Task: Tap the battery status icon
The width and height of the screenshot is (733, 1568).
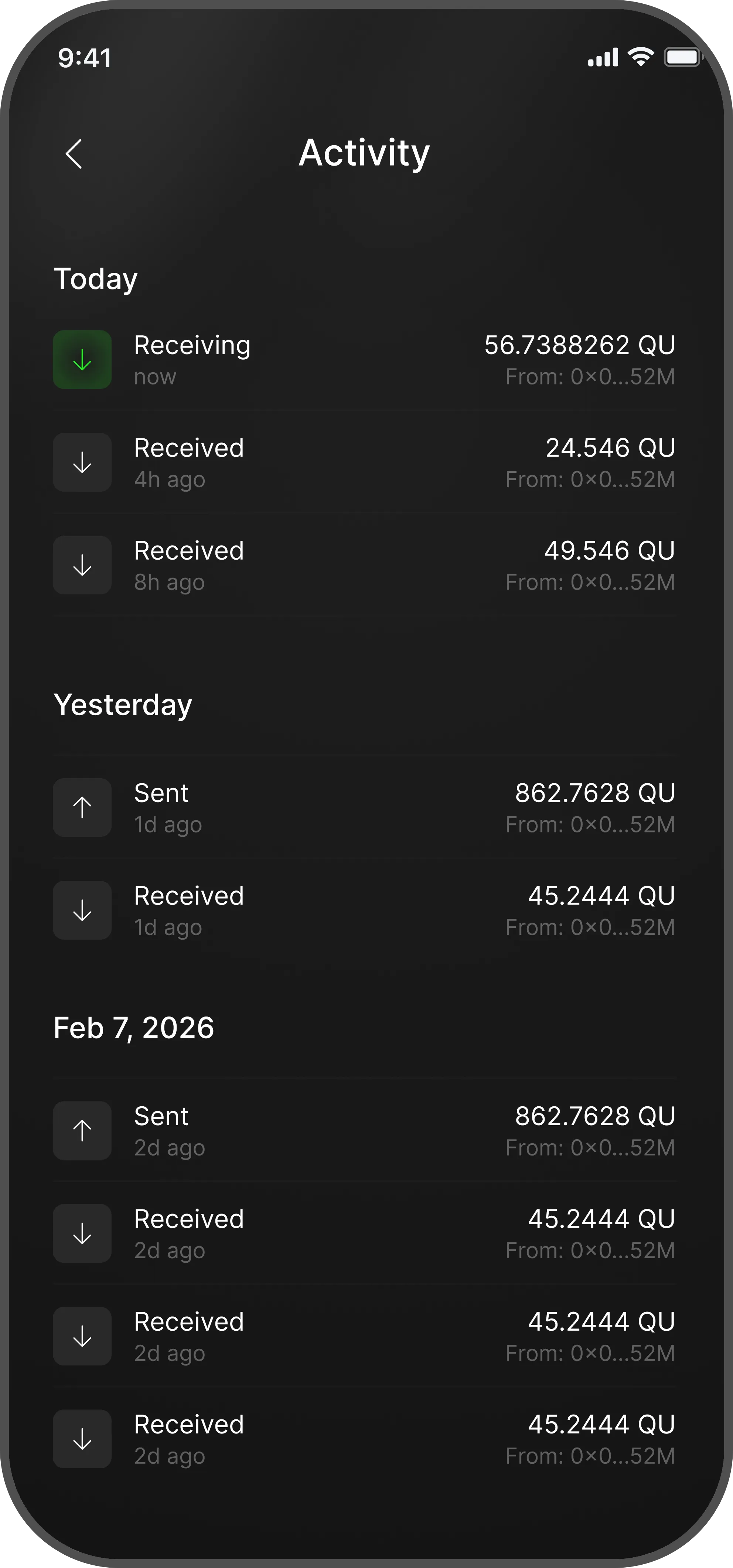Action: tap(682, 57)
